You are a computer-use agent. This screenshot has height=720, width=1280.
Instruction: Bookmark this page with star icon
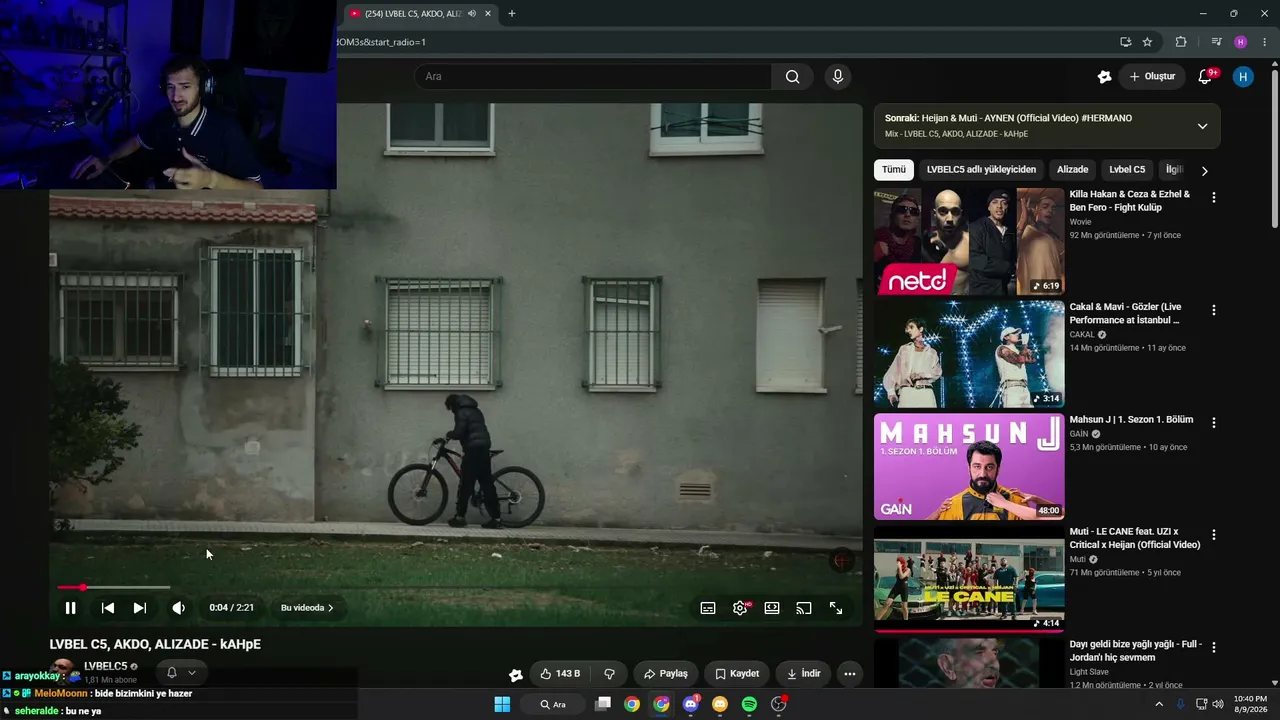point(1147,42)
